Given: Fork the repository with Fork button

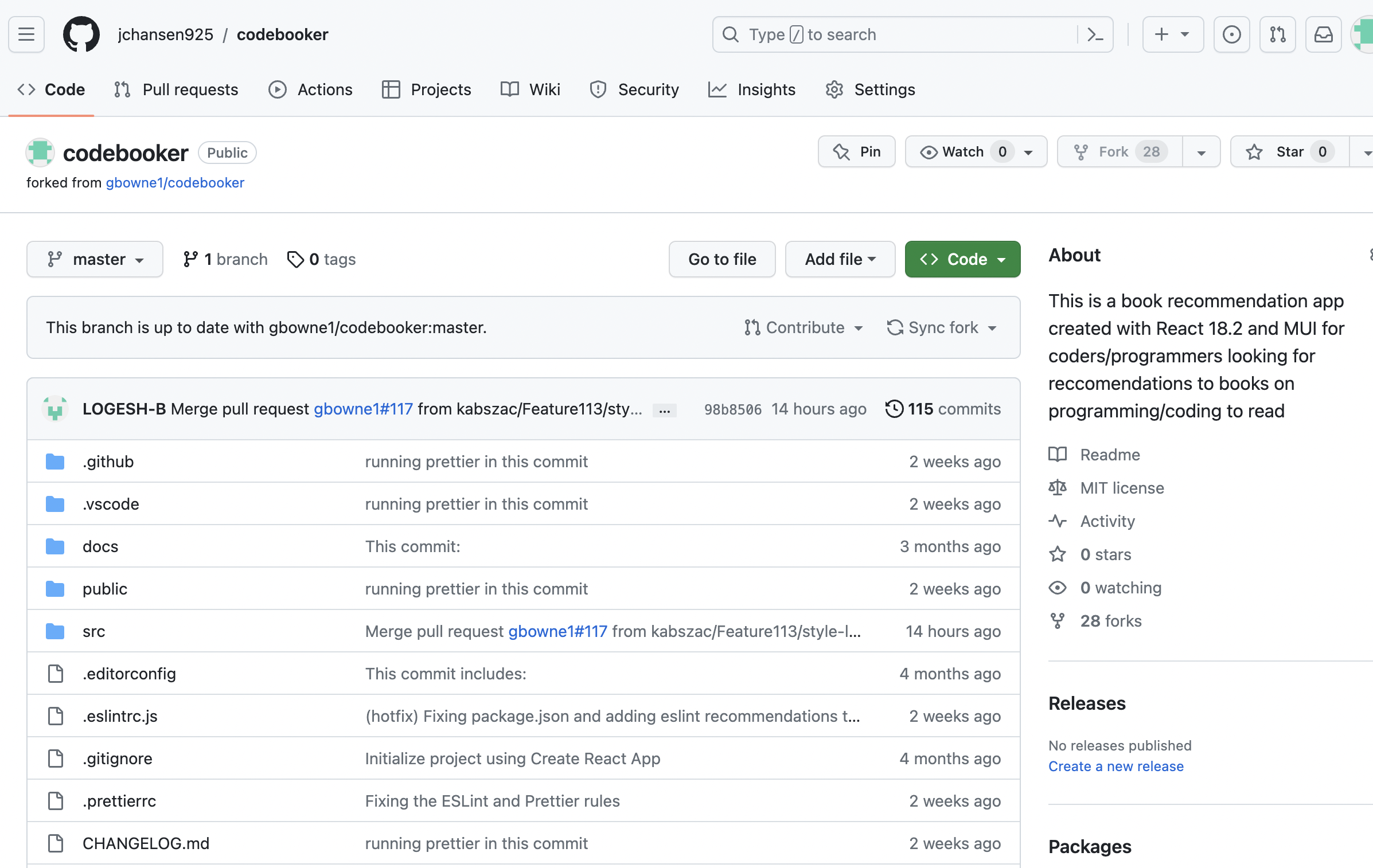Looking at the screenshot, I should 1120,151.
